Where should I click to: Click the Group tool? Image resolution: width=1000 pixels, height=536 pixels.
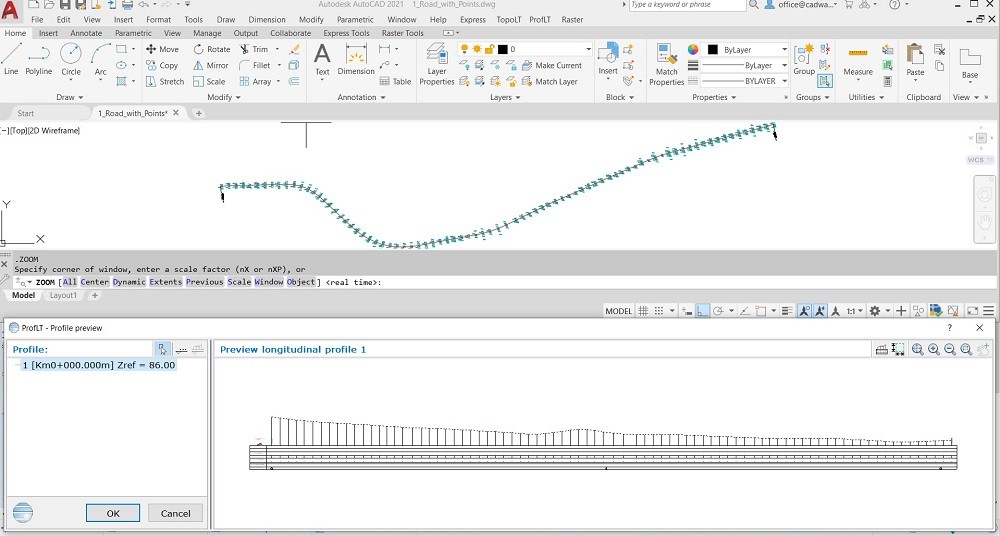(804, 60)
